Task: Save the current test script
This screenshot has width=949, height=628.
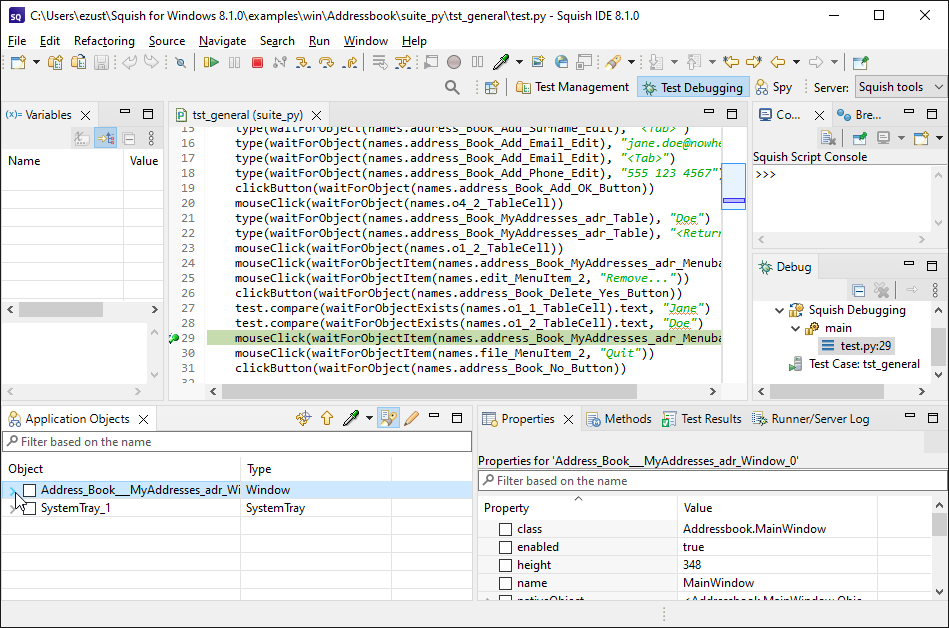Action: coord(100,60)
